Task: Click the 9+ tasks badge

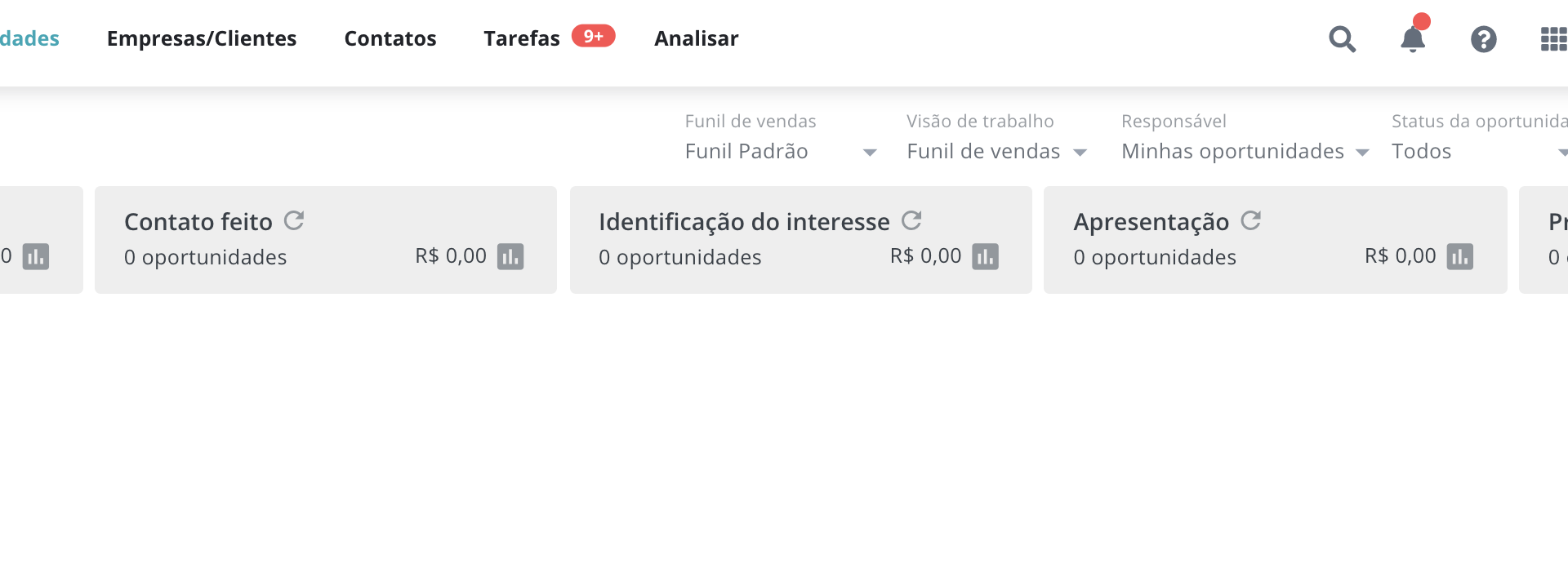Action: click(593, 36)
